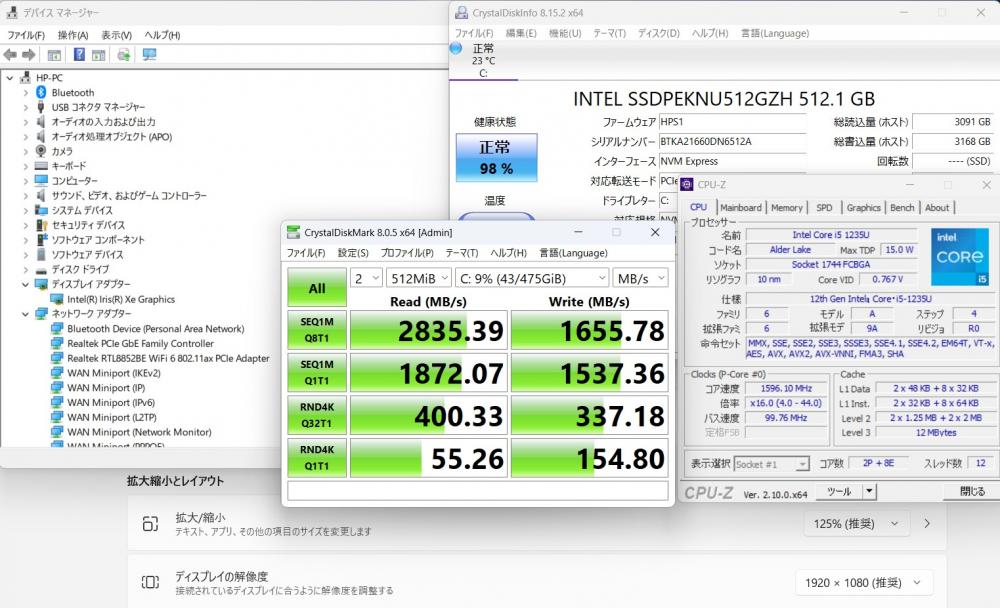Select Realtek PCIe GbE Family Controller
Screen dimensions: 1000x608
point(140,343)
